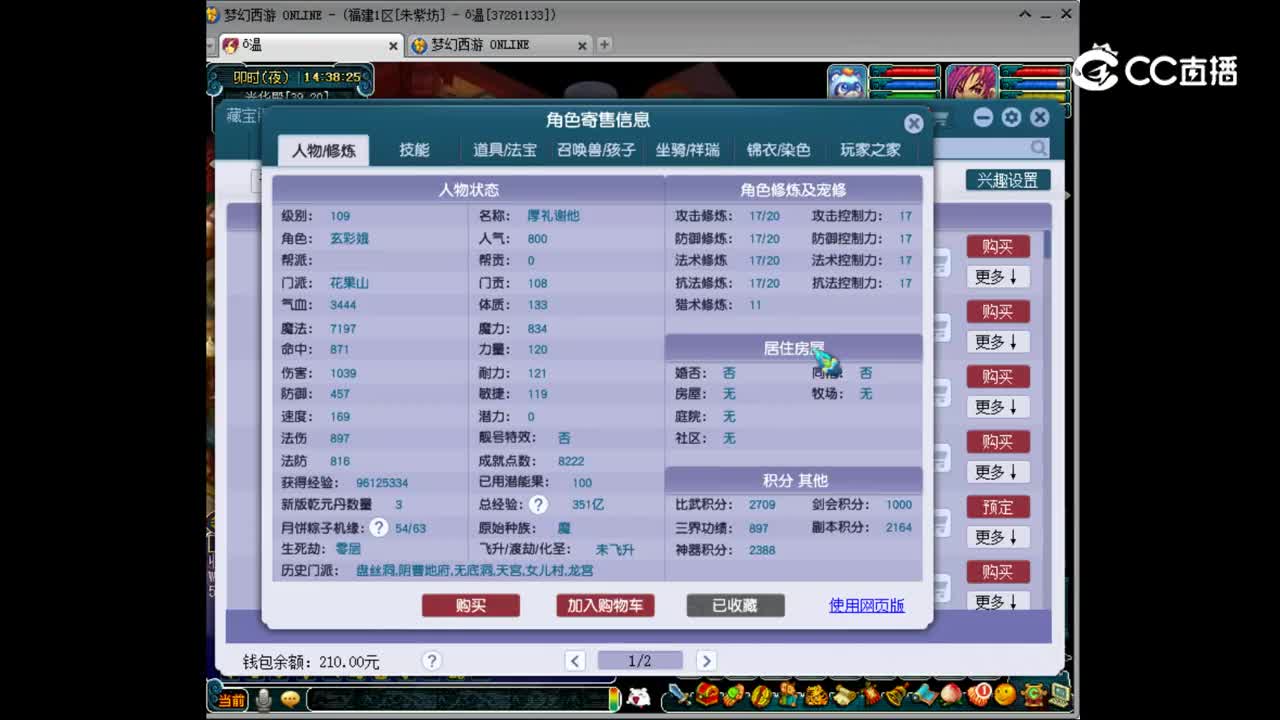The image size is (1280, 720).
Task: Switch to the 6温 window tab
Action: [x=310, y=46]
